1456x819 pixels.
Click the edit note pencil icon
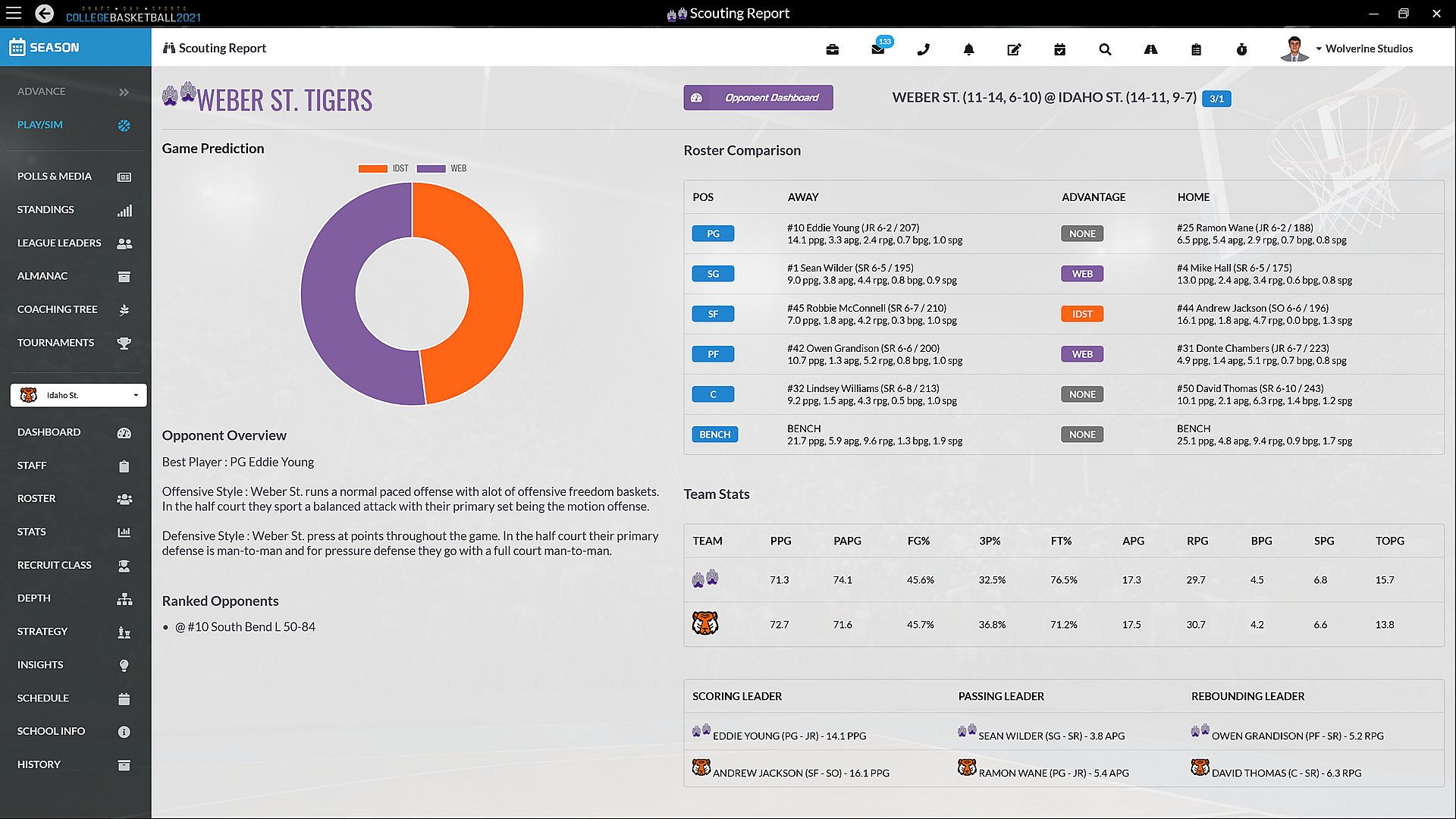coord(1014,49)
